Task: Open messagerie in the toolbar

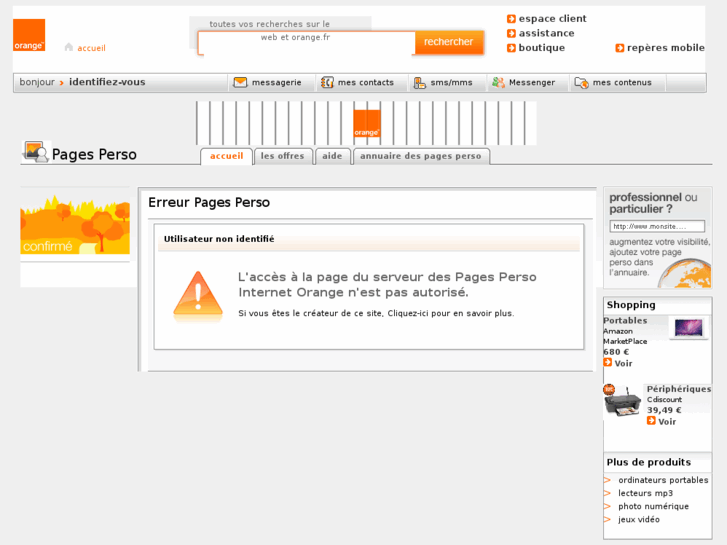Action: [x=276, y=83]
